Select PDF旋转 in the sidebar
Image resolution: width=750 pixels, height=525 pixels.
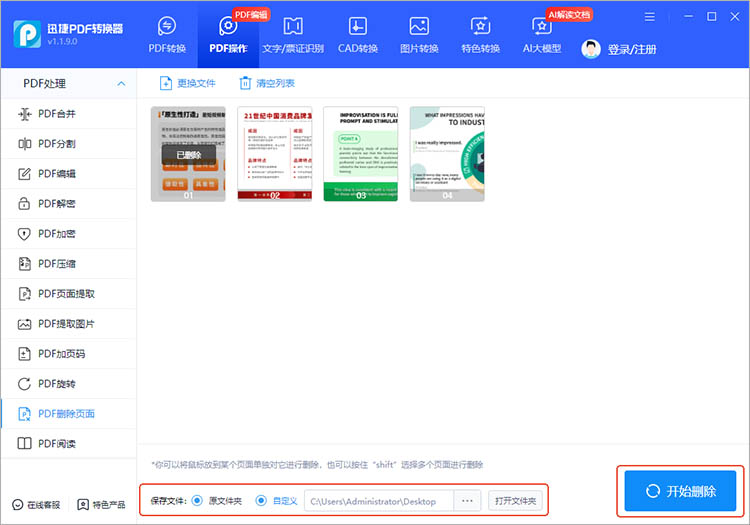68,383
